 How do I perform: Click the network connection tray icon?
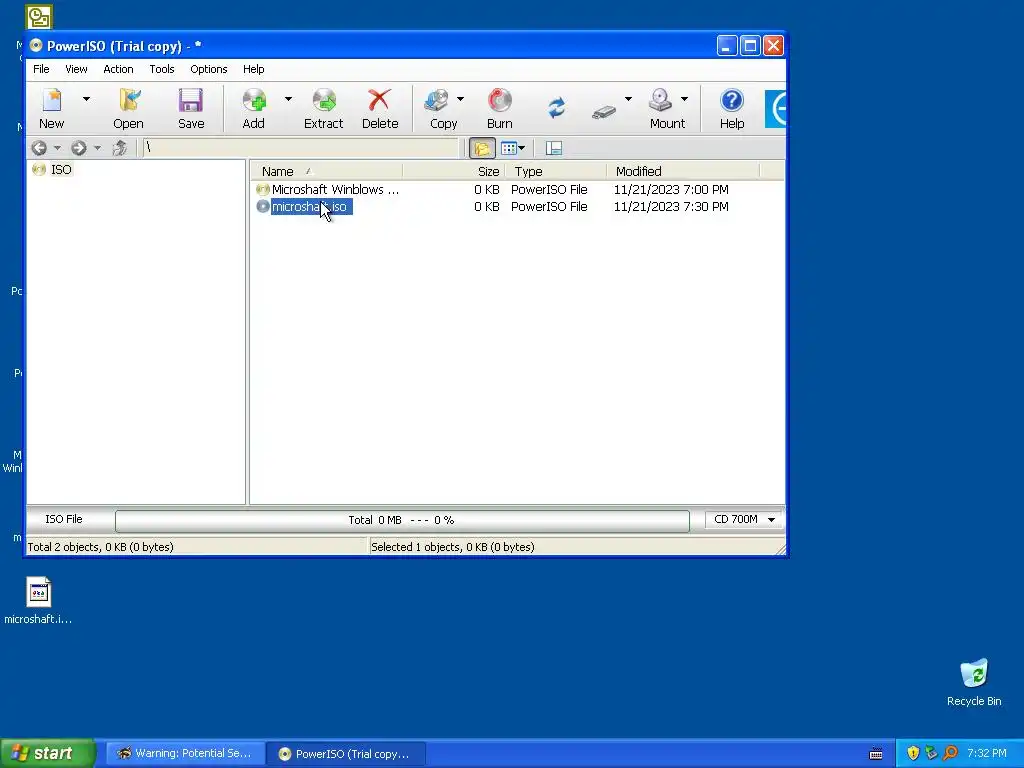[x=931, y=753]
